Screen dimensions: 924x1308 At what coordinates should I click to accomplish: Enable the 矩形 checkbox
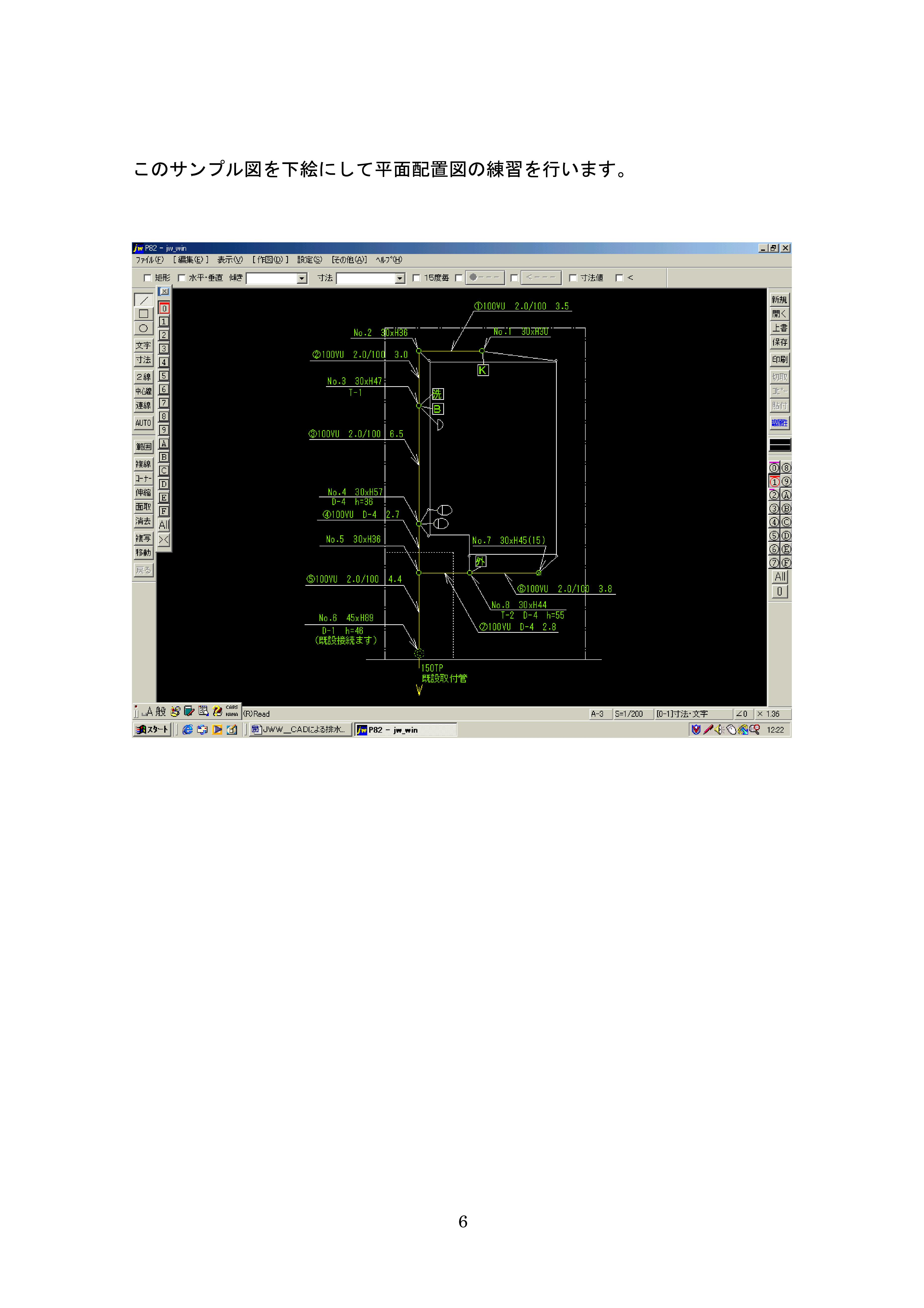(148, 278)
